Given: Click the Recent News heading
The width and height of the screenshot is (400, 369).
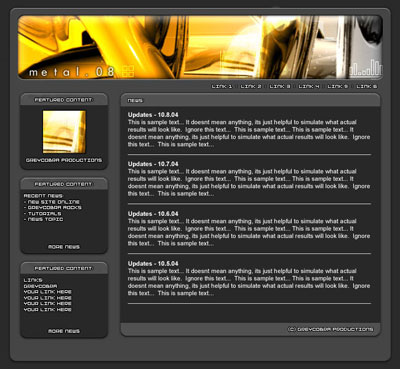Looking at the screenshot, I should (x=43, y=196).
